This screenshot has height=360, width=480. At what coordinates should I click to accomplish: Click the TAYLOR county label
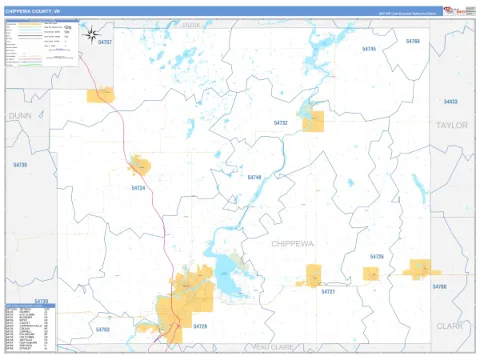pos(452,125)
